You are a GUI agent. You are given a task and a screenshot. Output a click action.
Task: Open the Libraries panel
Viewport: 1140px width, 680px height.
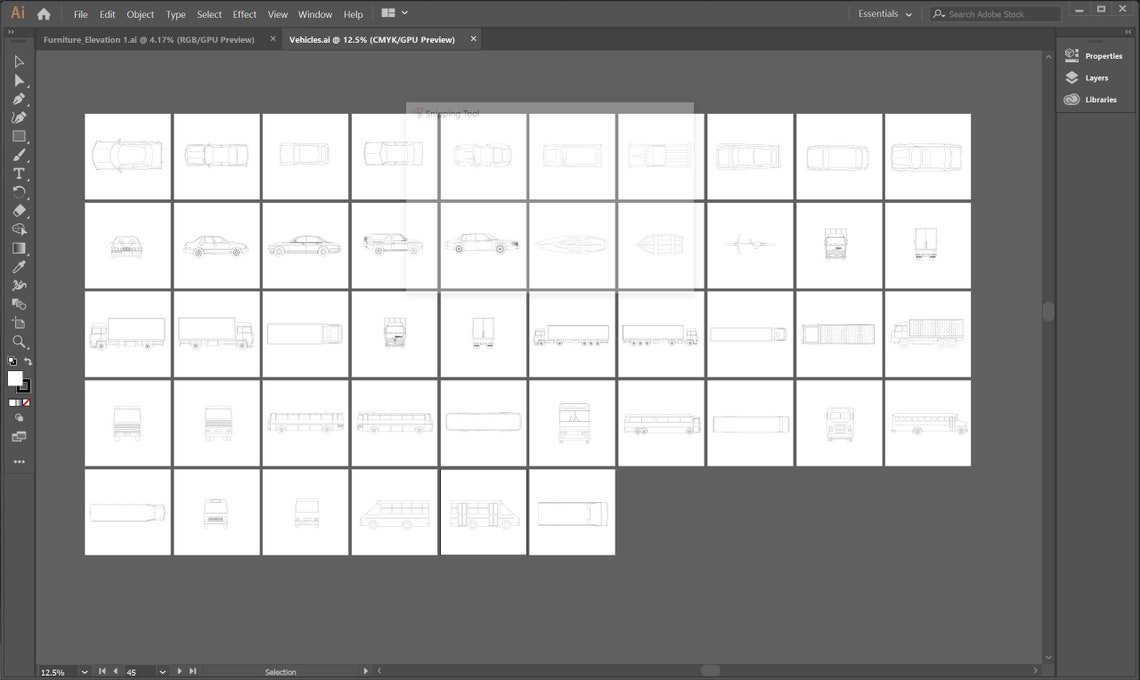[x=1100, y=99]
